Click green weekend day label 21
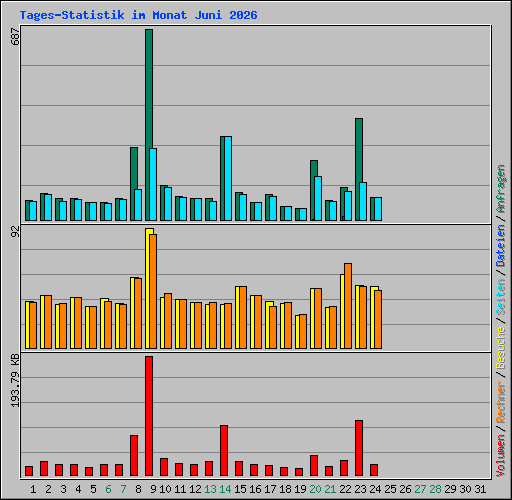Image resolution: width=512 pixels, height=500 pixels. pos(330,489)
